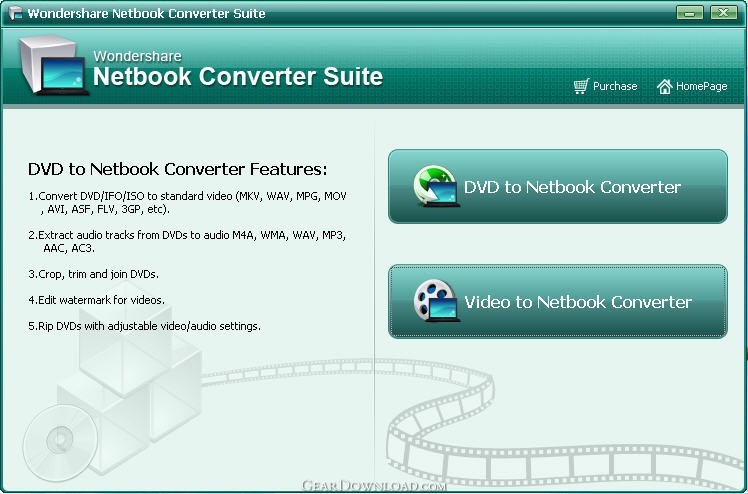
Task: Click the house icon beside HomePage
Action: pyautogui.click(x=665, y=86)
